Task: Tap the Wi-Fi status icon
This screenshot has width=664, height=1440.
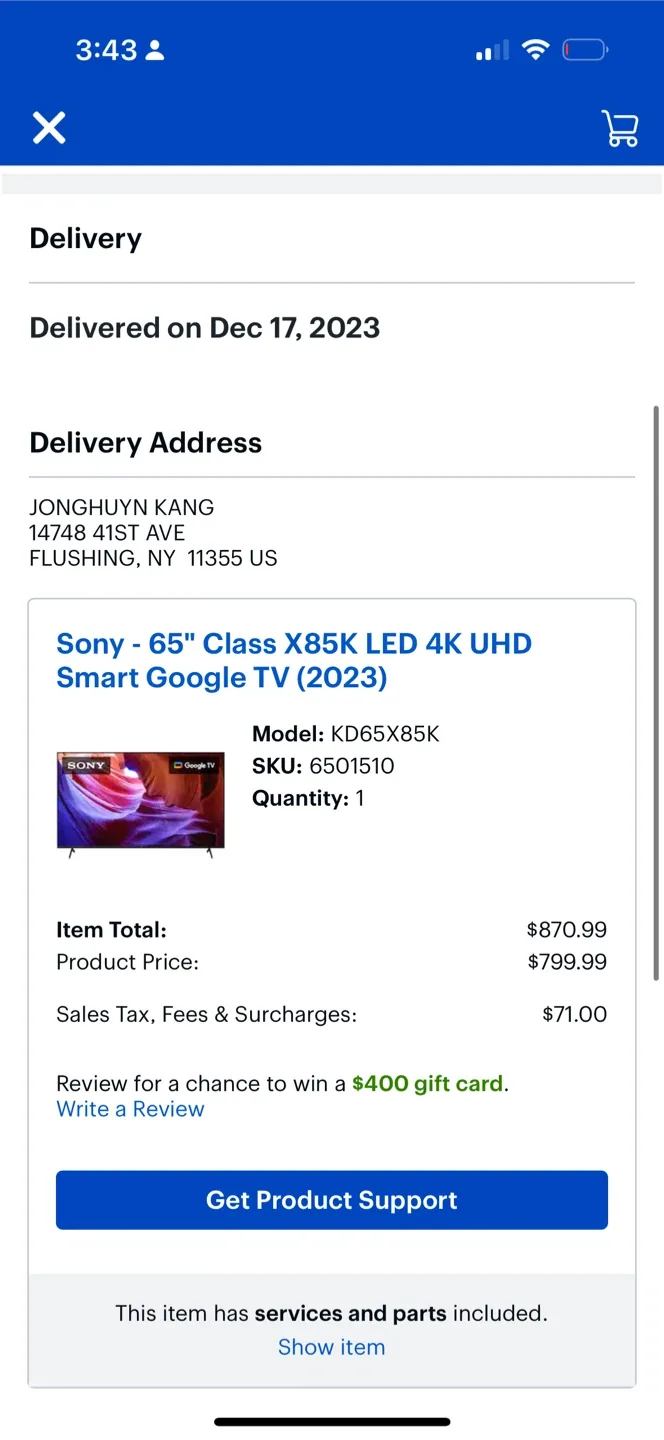Action: click(536, 49)
